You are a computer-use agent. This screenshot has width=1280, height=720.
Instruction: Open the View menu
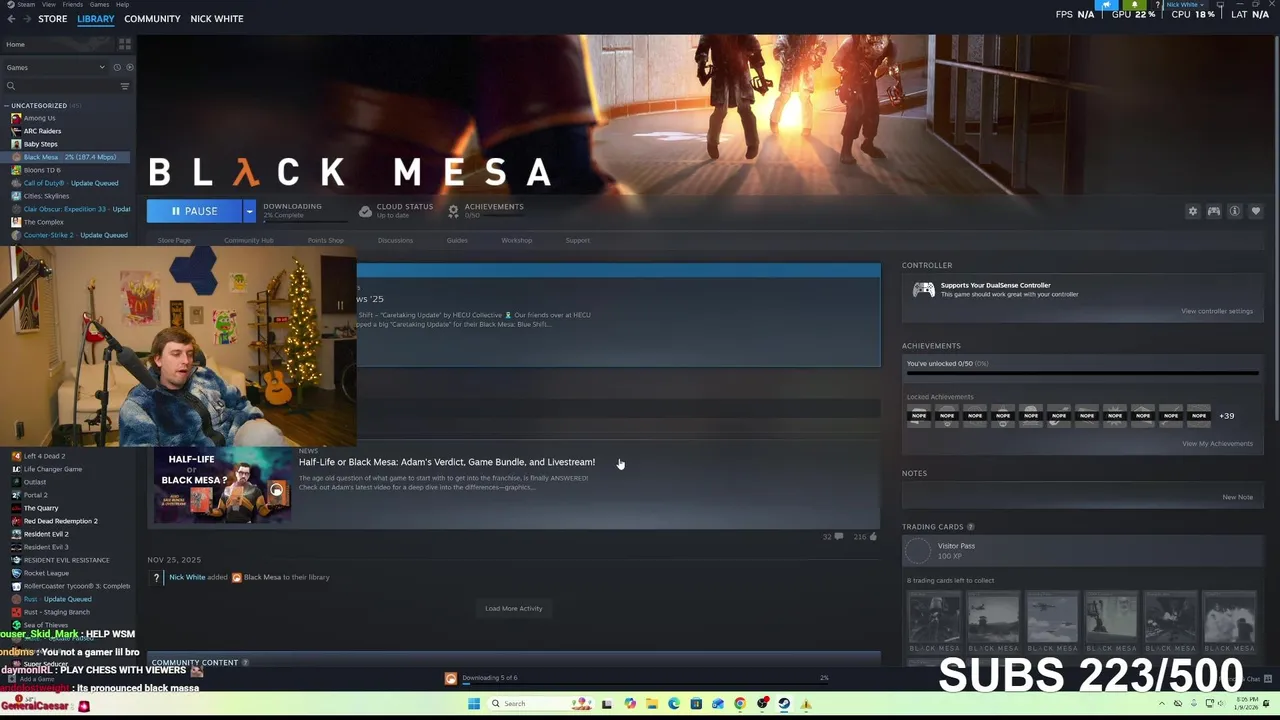point(48,4)
